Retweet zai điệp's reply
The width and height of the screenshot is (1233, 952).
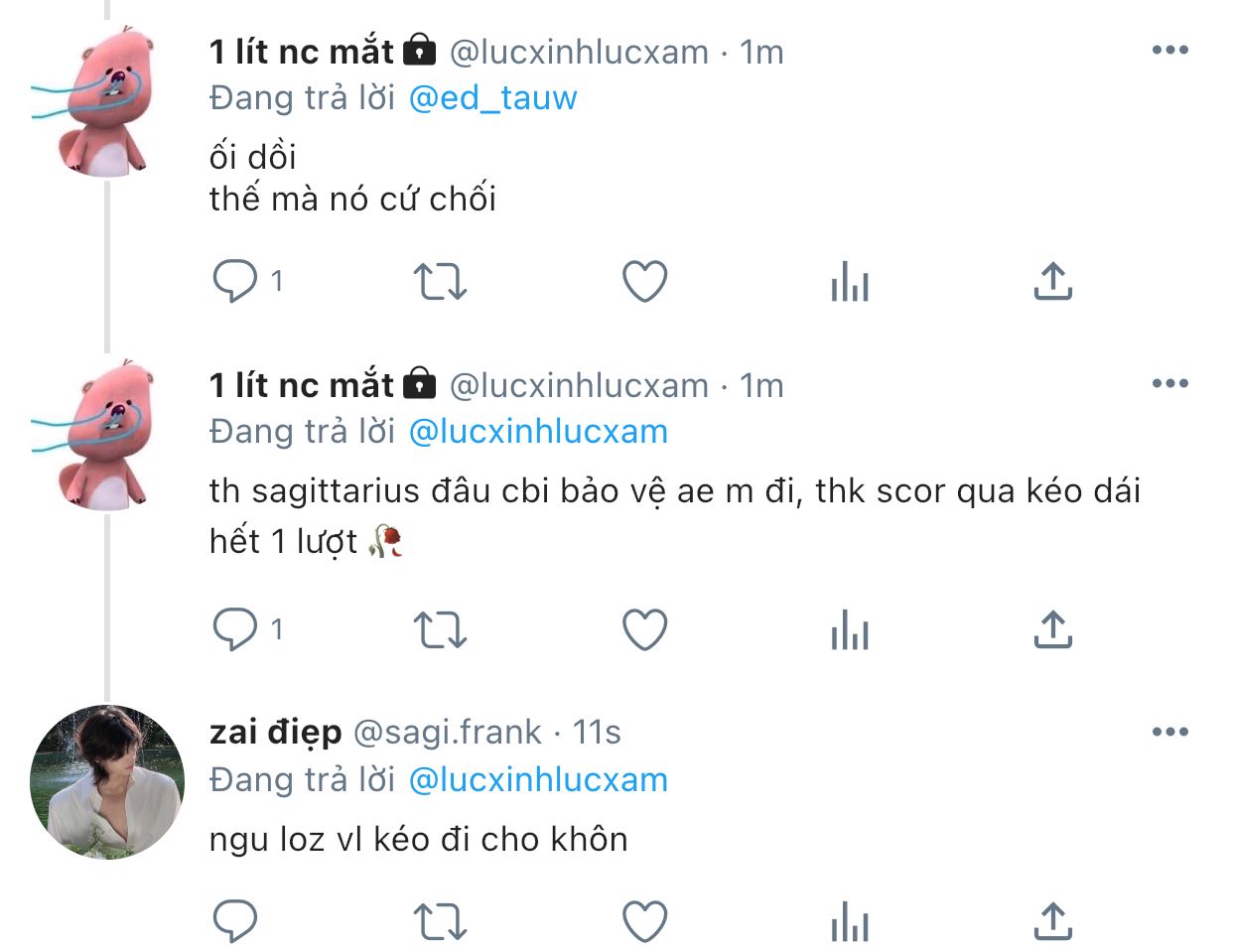[439, 921]
